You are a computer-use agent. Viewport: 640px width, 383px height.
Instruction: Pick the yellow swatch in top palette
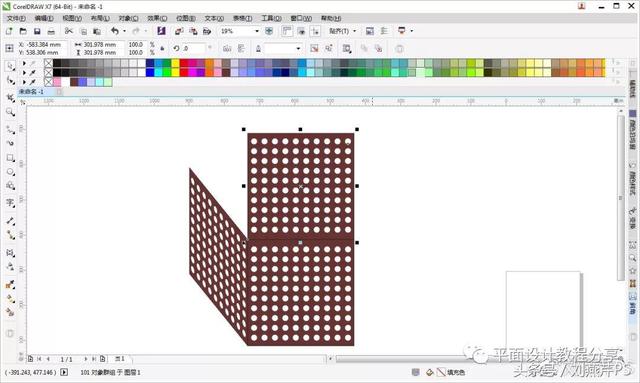point(176,63)
